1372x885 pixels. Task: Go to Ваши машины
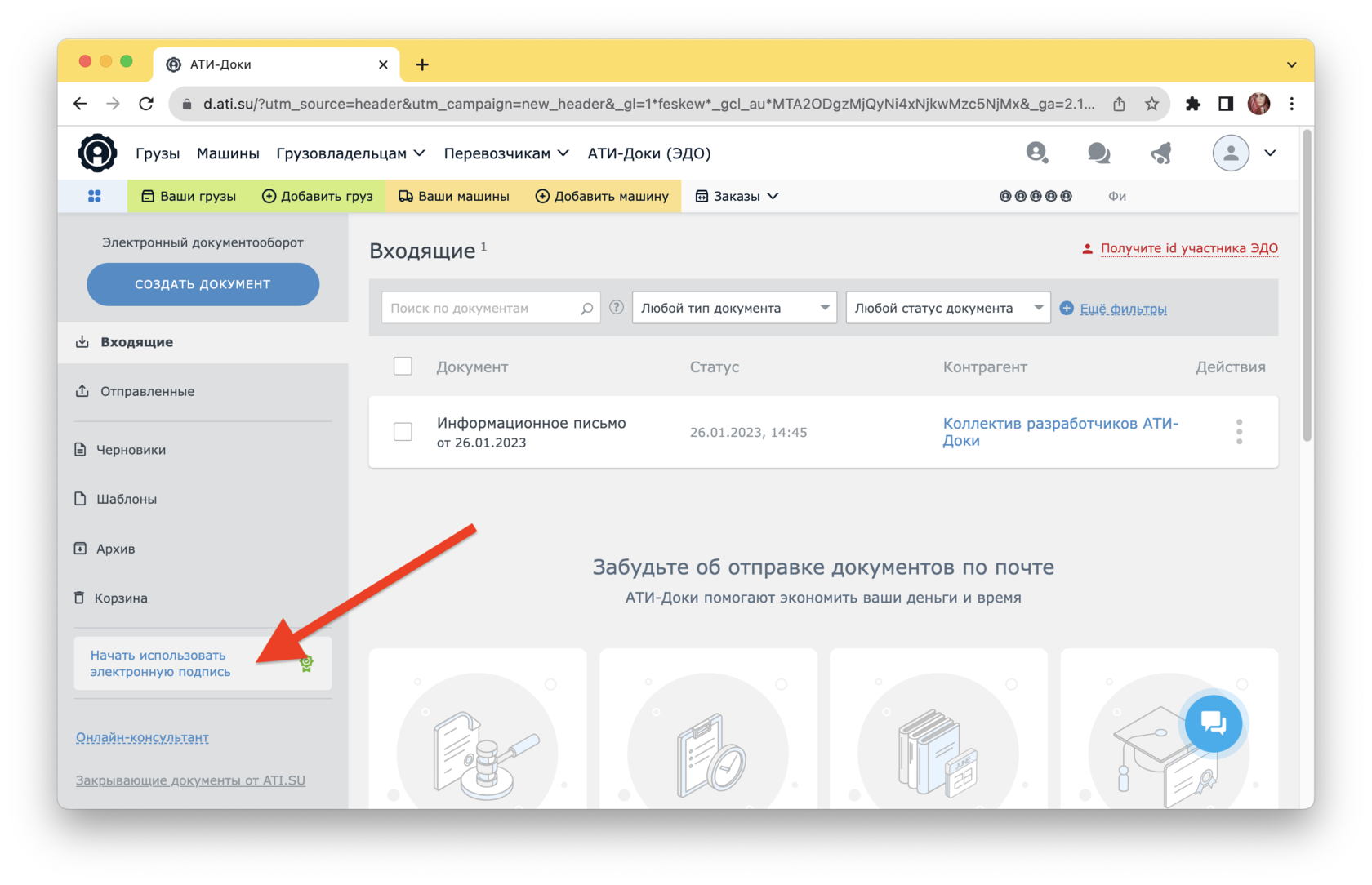453,196
